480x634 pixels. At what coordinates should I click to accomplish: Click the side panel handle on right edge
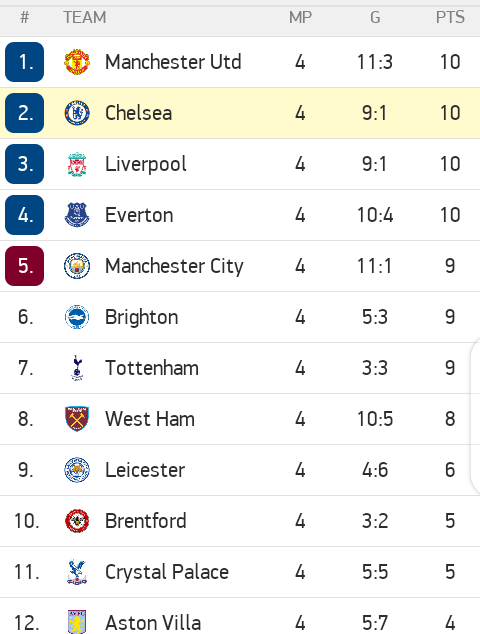pos(476,418)
